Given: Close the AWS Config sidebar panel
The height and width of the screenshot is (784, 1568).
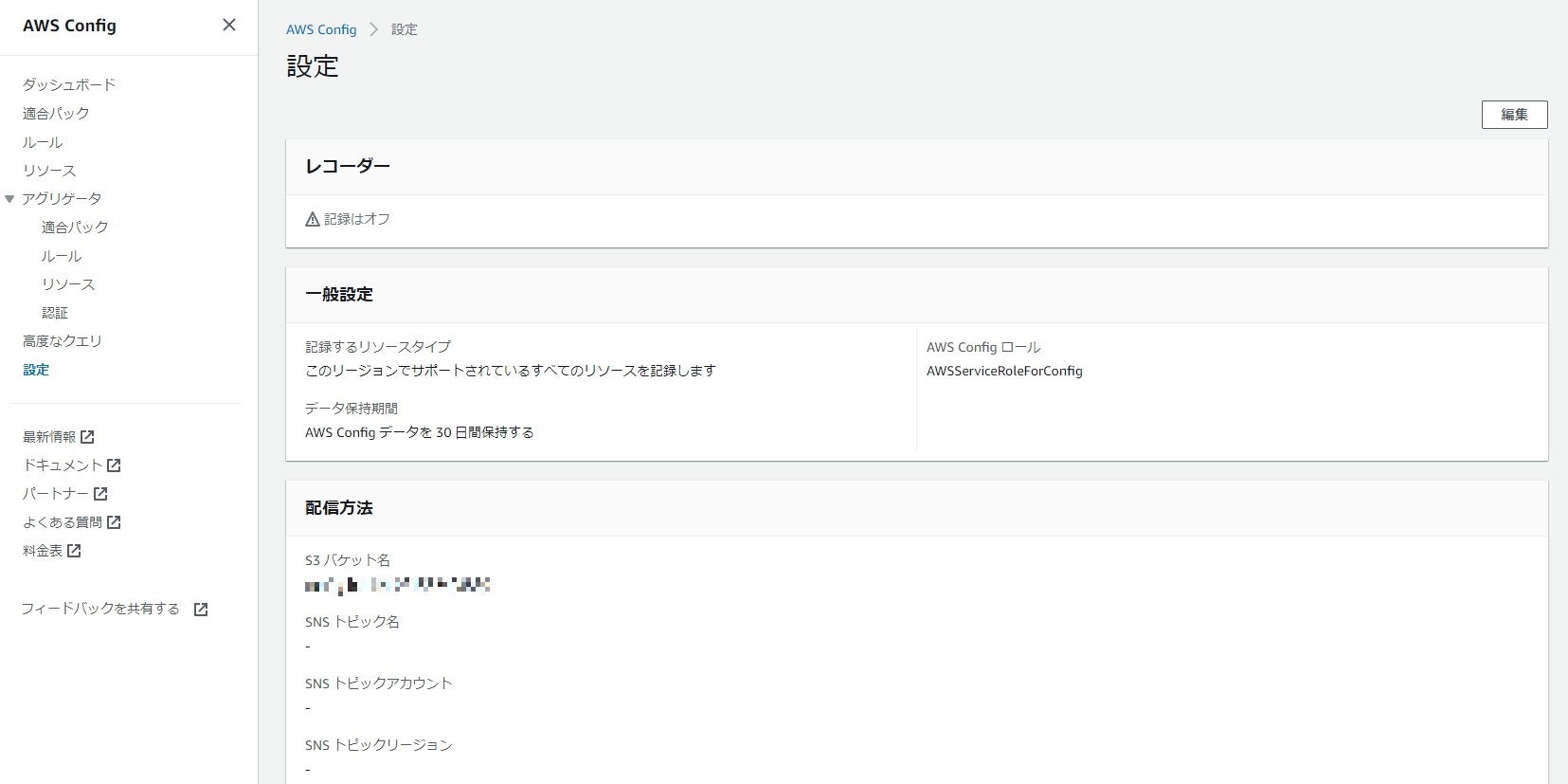Looking at the screenshot, I should [229, 25].
